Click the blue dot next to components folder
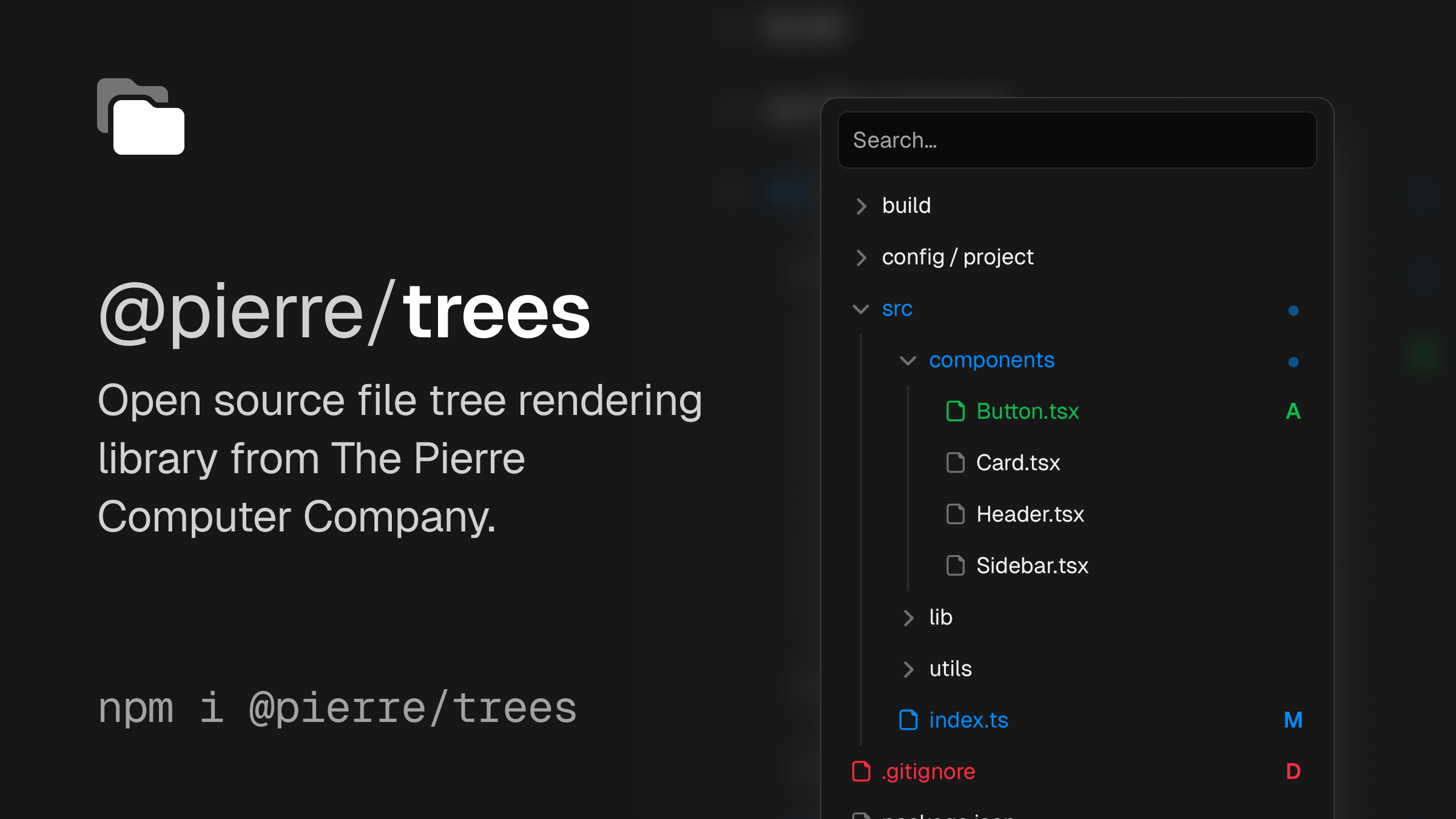This screenshot has width=1456, height=819. 1292,360
